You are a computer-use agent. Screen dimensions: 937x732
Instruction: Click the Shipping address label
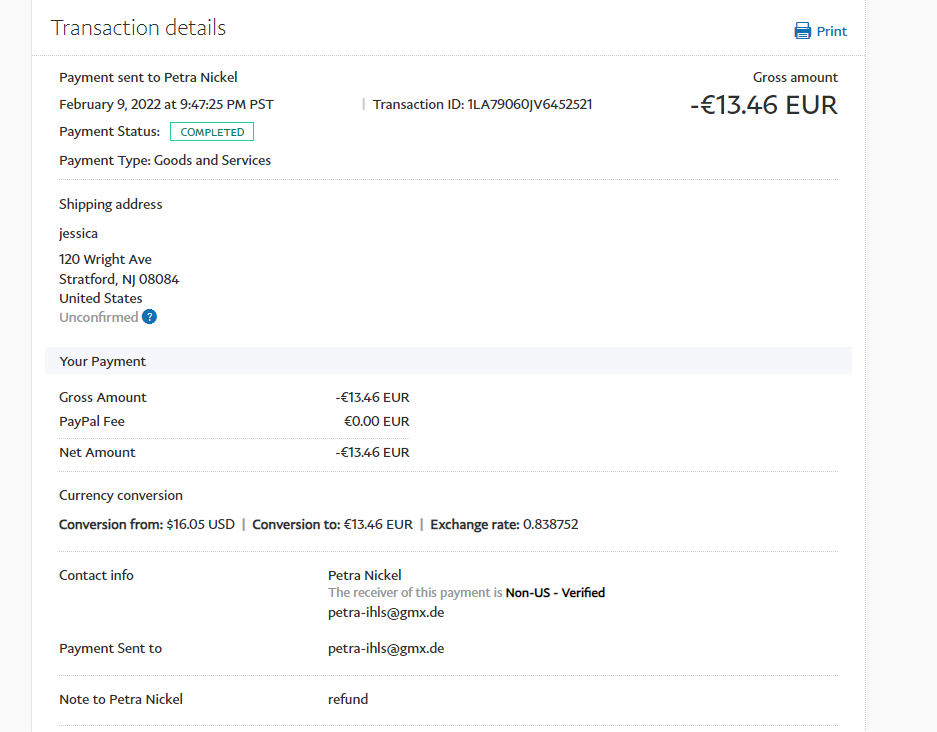[x=110, y=204]
